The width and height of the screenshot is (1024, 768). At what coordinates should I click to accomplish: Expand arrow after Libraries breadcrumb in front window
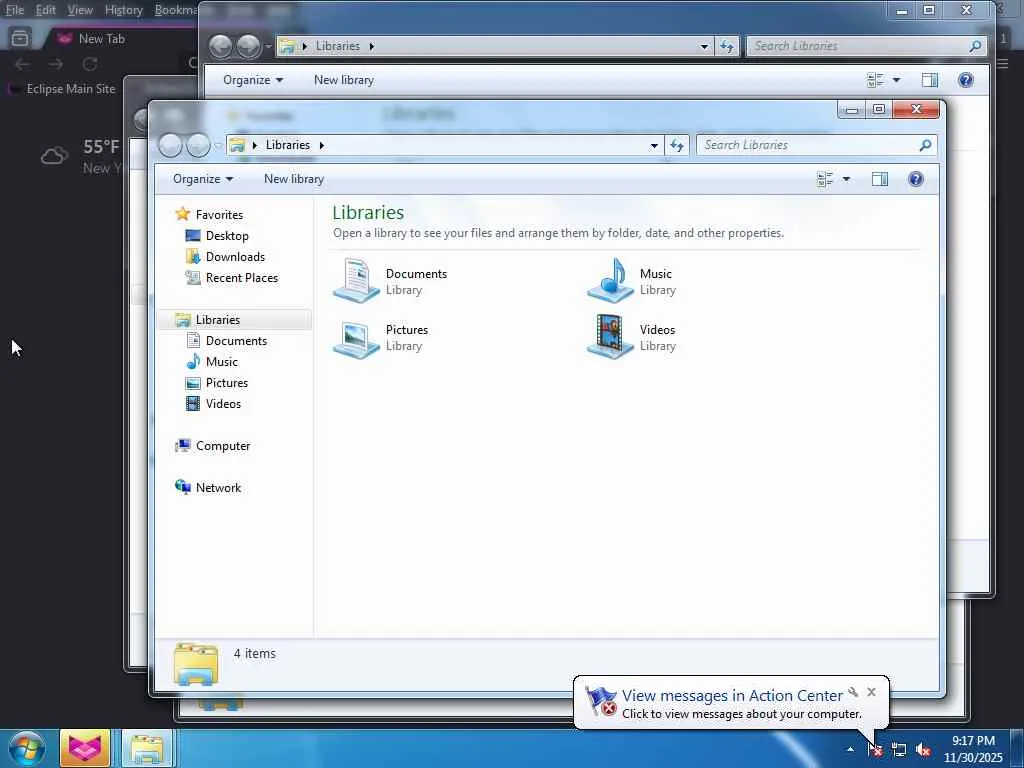321,145
